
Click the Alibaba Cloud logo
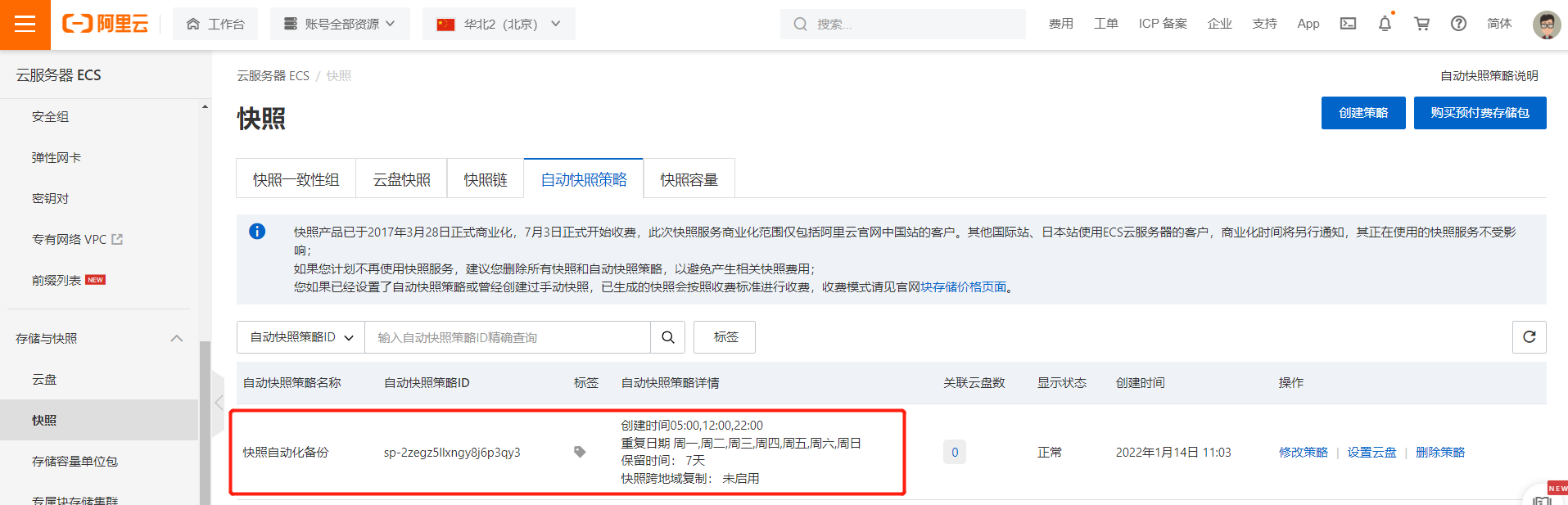106,24
